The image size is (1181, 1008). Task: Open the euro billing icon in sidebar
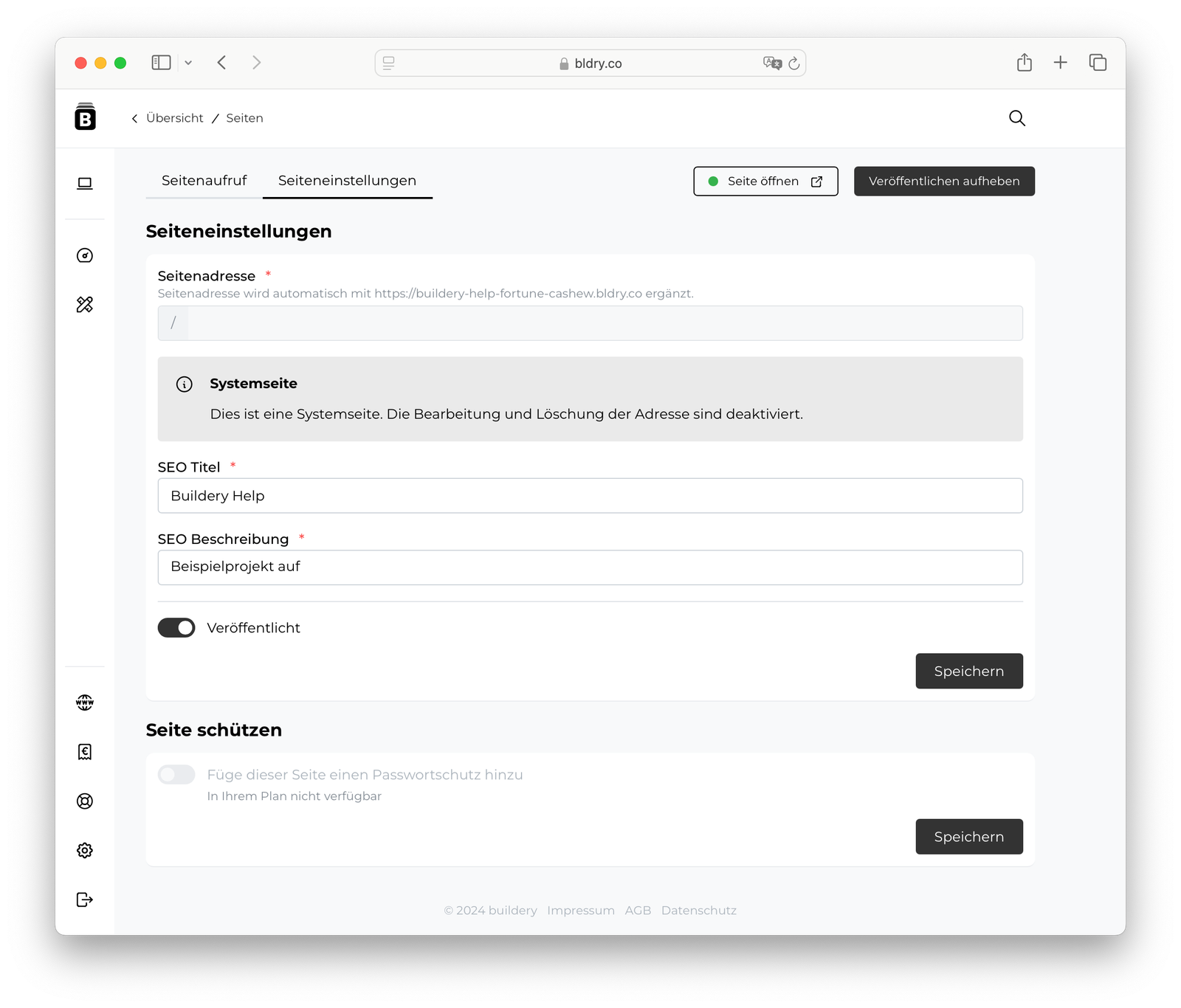[85, 751]
